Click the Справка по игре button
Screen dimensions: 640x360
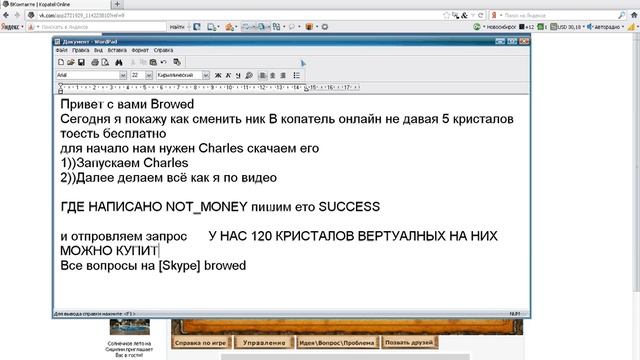pyautogui.click(x=200, y=343)
